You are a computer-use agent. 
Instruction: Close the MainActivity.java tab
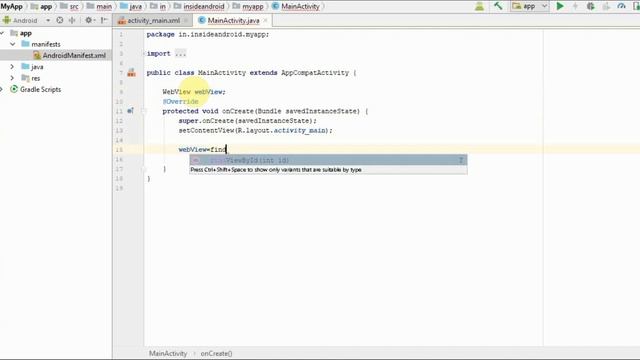pyautogui.click(x=265, y=20)
